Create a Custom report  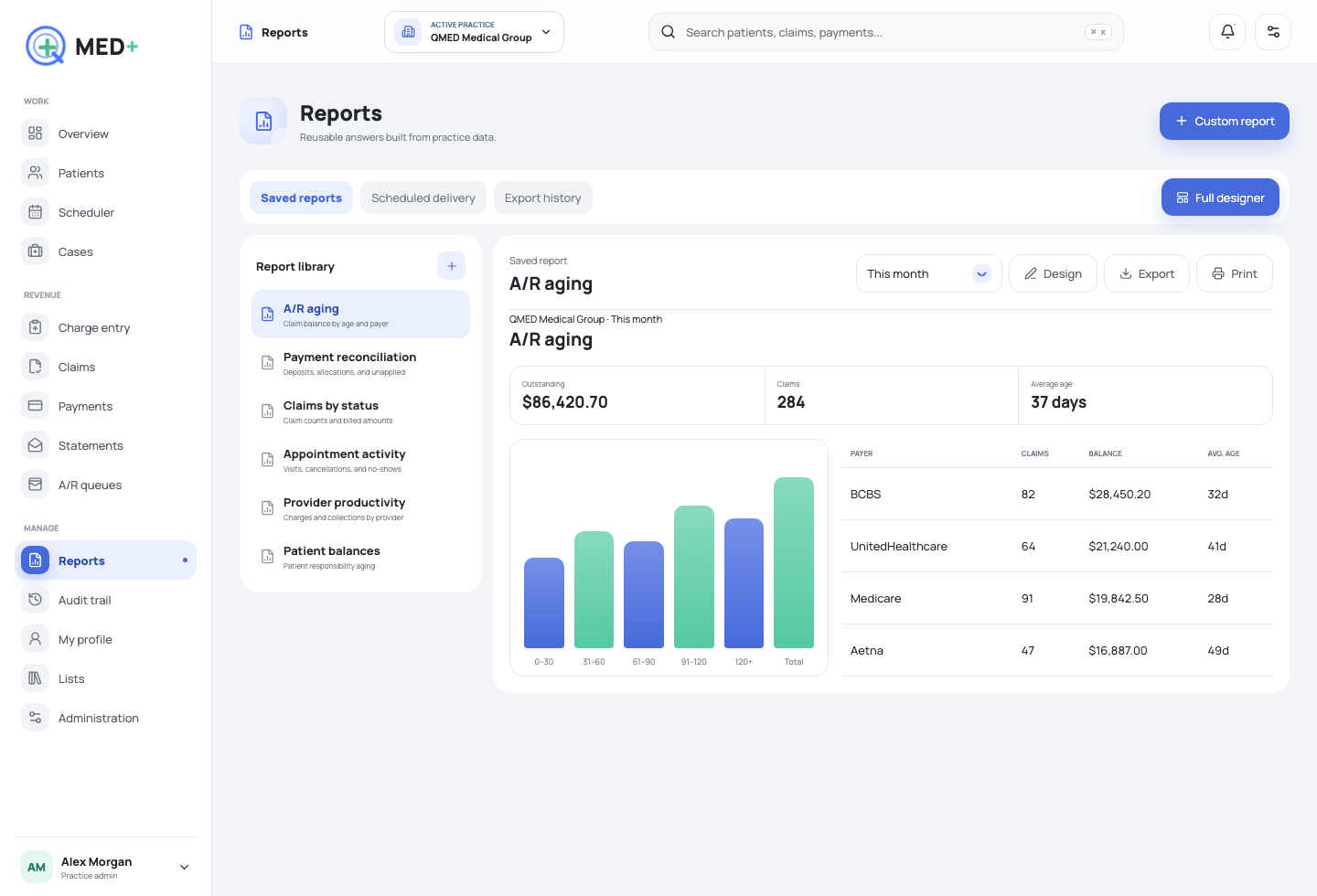pos(1225,121)
